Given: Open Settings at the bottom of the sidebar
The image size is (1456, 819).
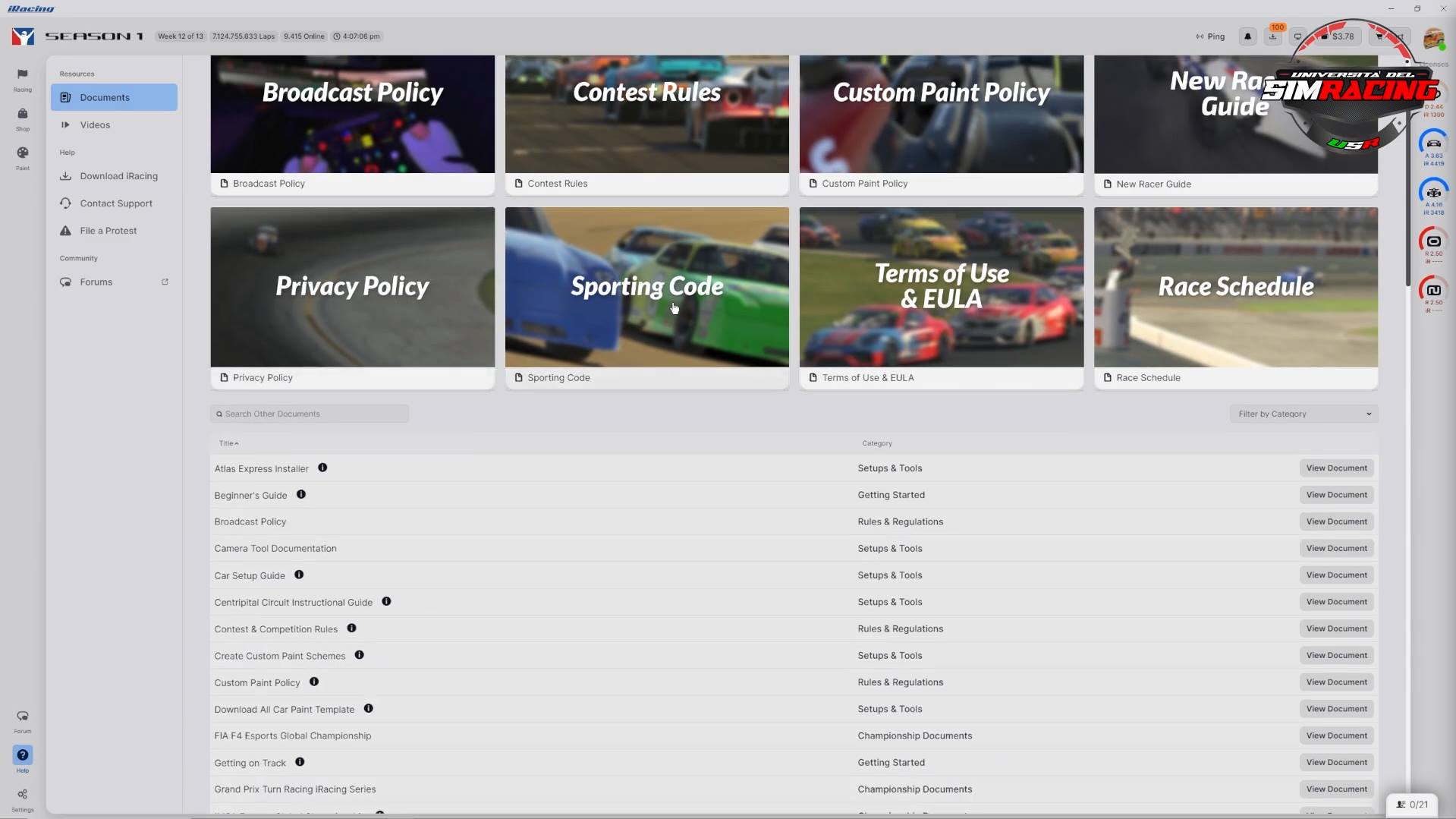Looking at the screenshot, I should coord(22,799).
